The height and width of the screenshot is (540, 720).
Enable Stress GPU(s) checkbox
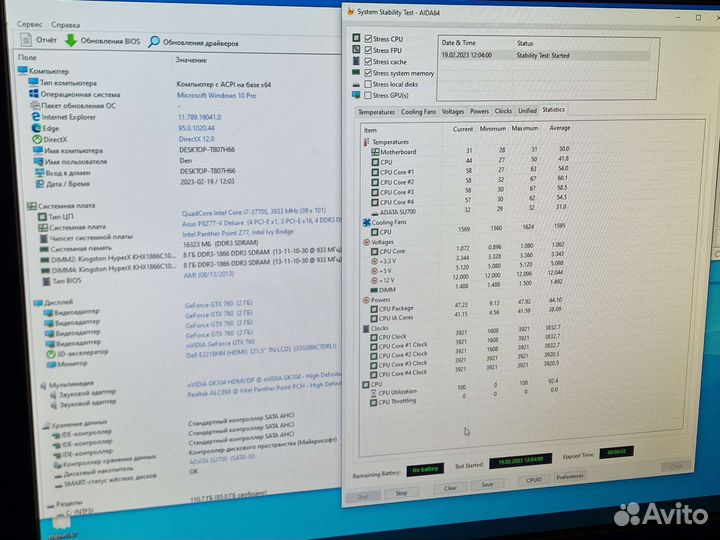[368, 96]
